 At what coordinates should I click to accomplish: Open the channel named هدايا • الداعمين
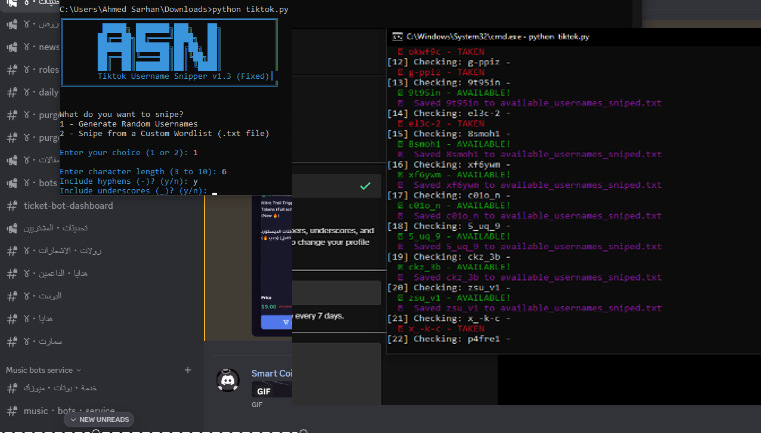pyautogui.click(x=55, y=273)
